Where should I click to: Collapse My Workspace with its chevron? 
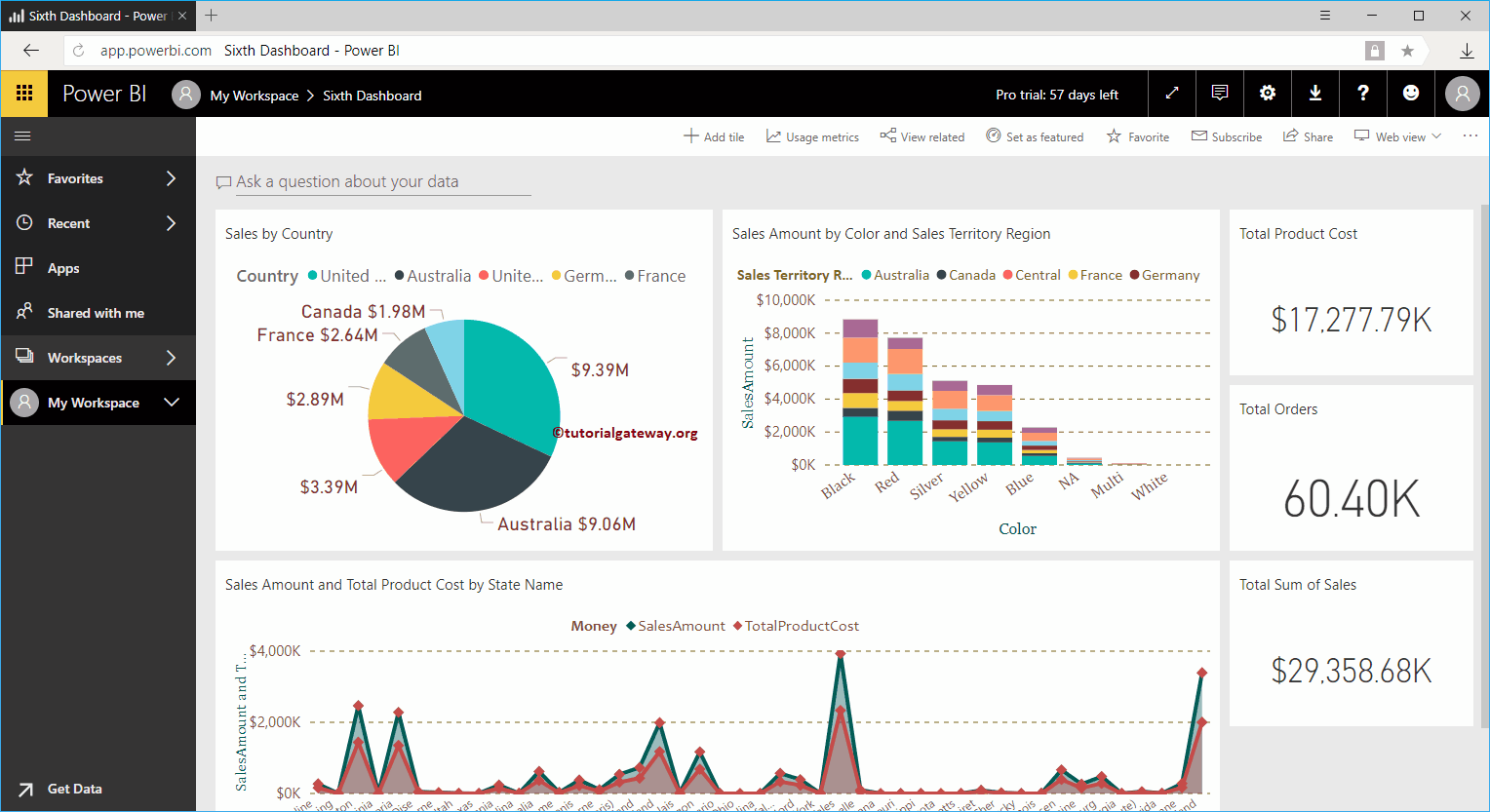click(x=172, y=403)
